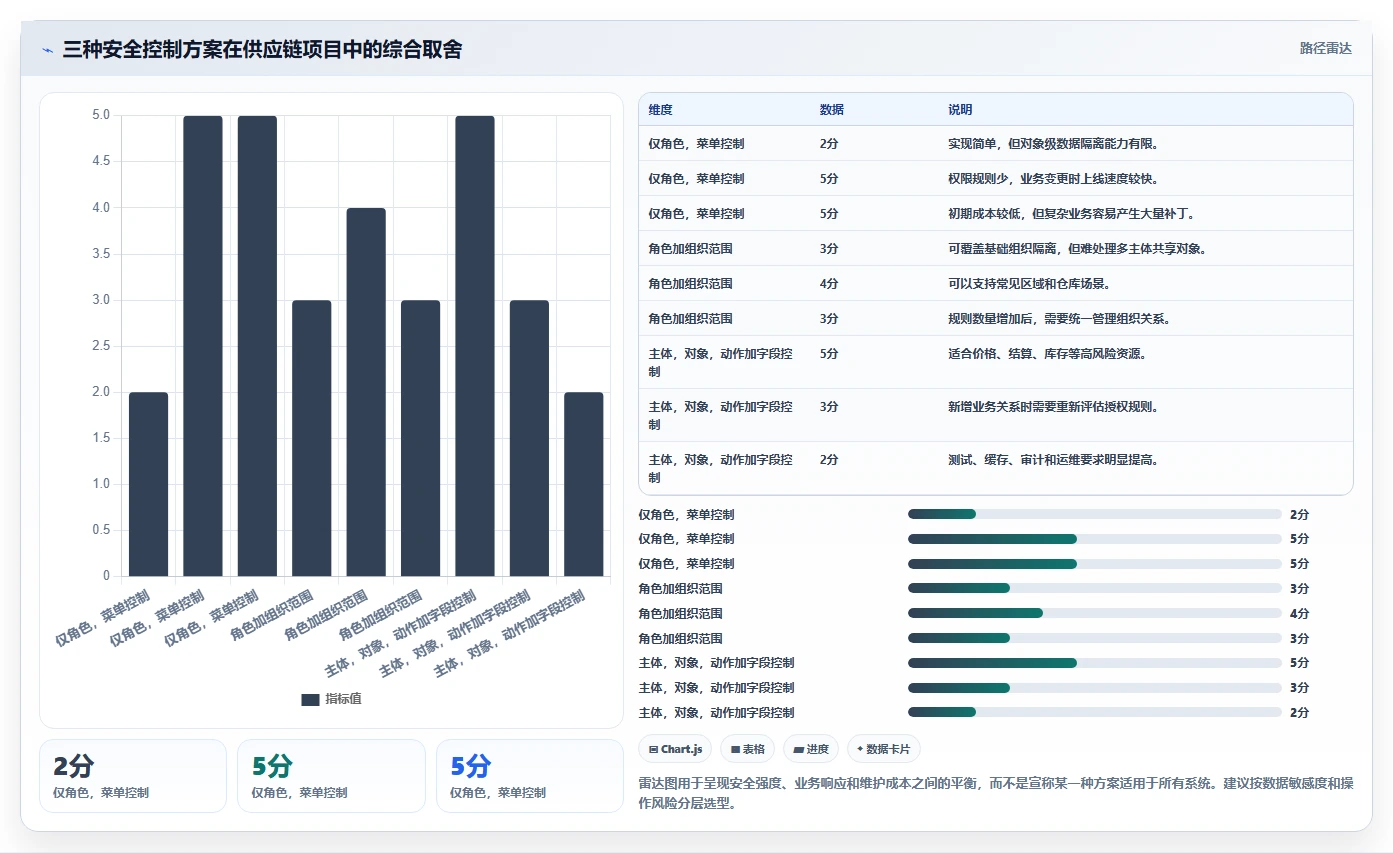Click the 仅角色，菜单控制 chart bar with value 2.0
Screen dimensions: 1393x853
click(x=149, y=484)
